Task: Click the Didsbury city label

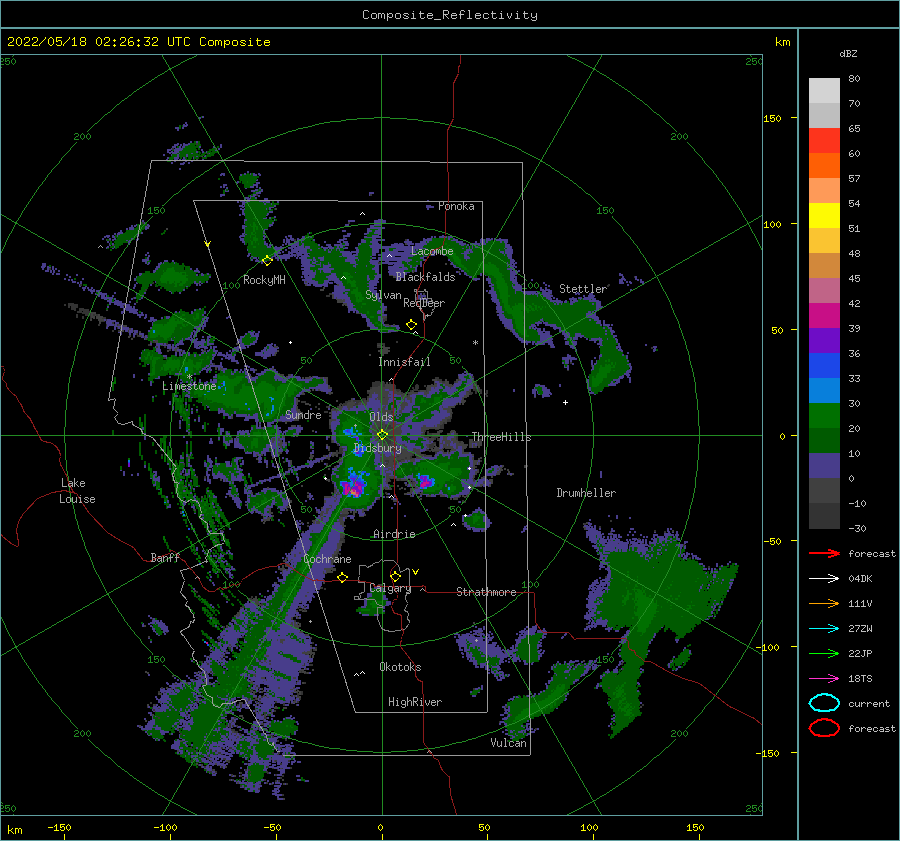Action: (x=378, y=448)
